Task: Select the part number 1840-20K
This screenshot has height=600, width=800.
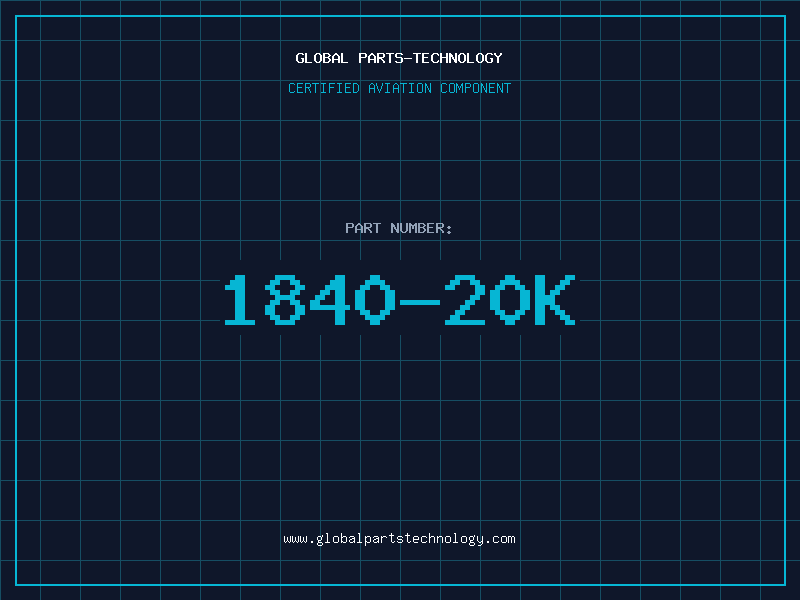Action: tap(400, 299)
